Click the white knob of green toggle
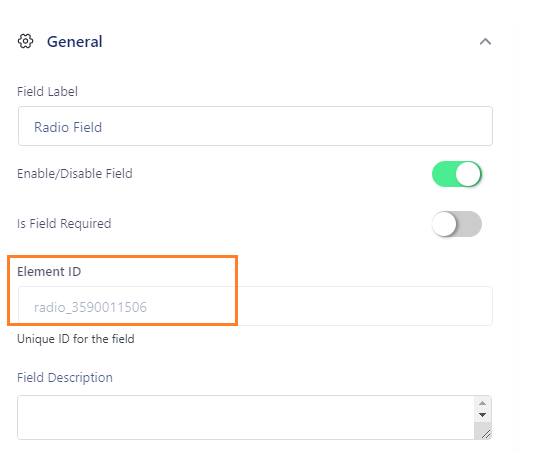This screenshot has height=460, width=542. 468,174
